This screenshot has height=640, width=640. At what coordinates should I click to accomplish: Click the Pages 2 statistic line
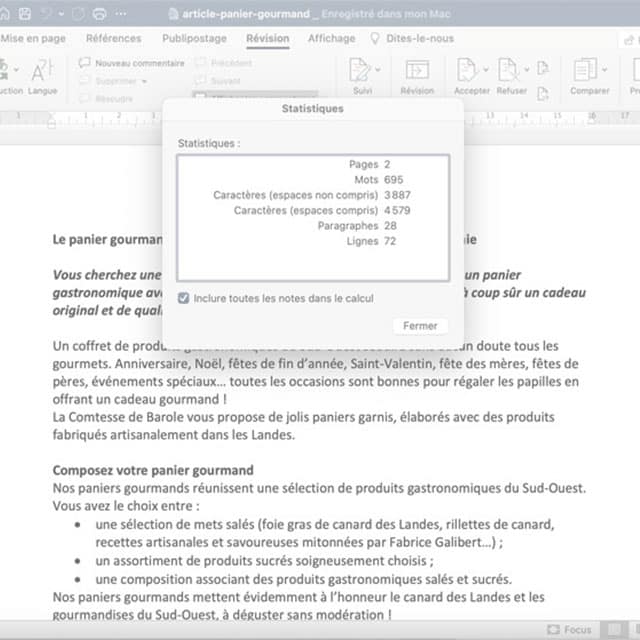tap(369, 164)
